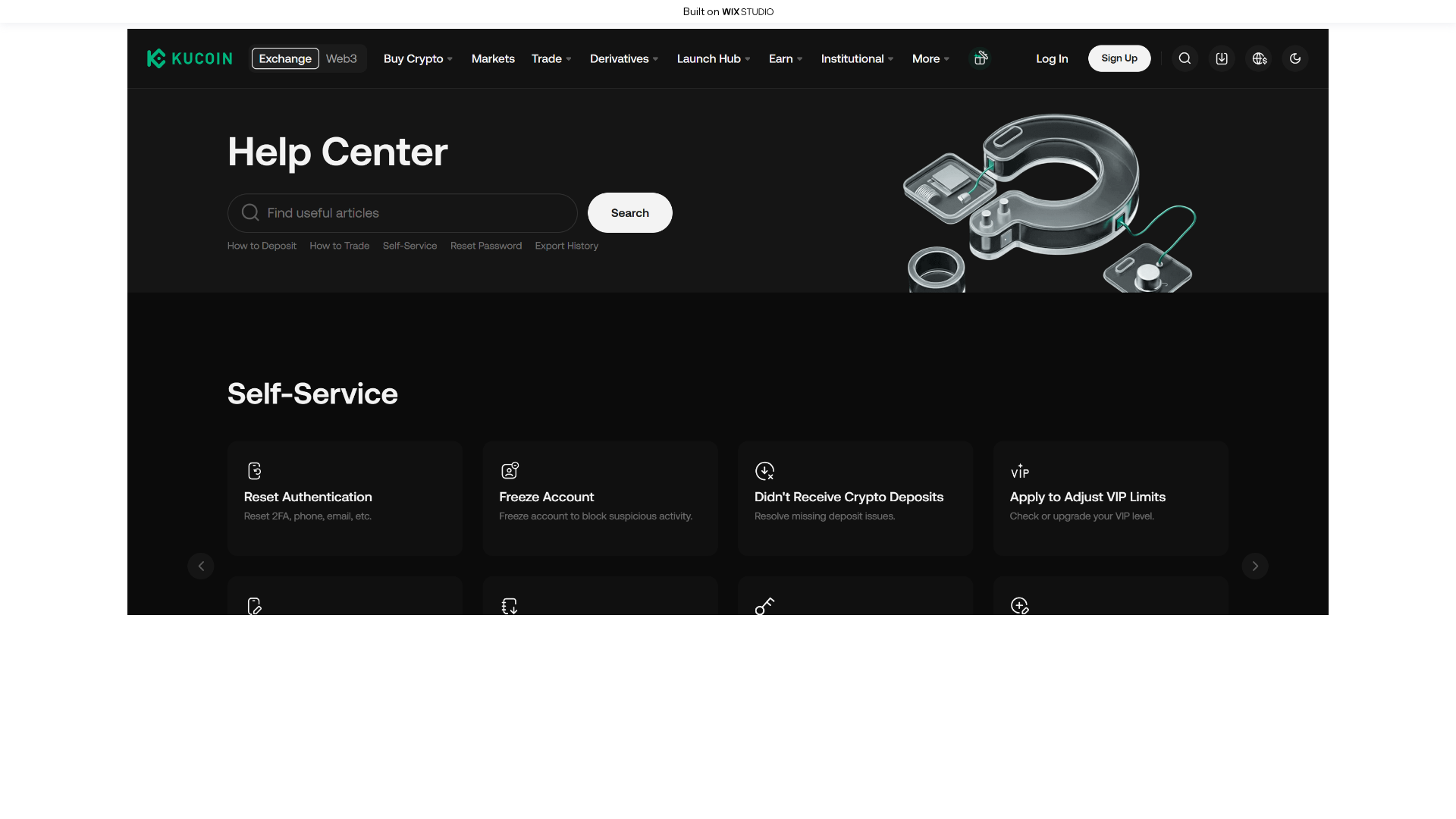Open Apply to Adjust VIP Limits title
Viewport: 1456px width, 819px height.
pos(1087,497)
